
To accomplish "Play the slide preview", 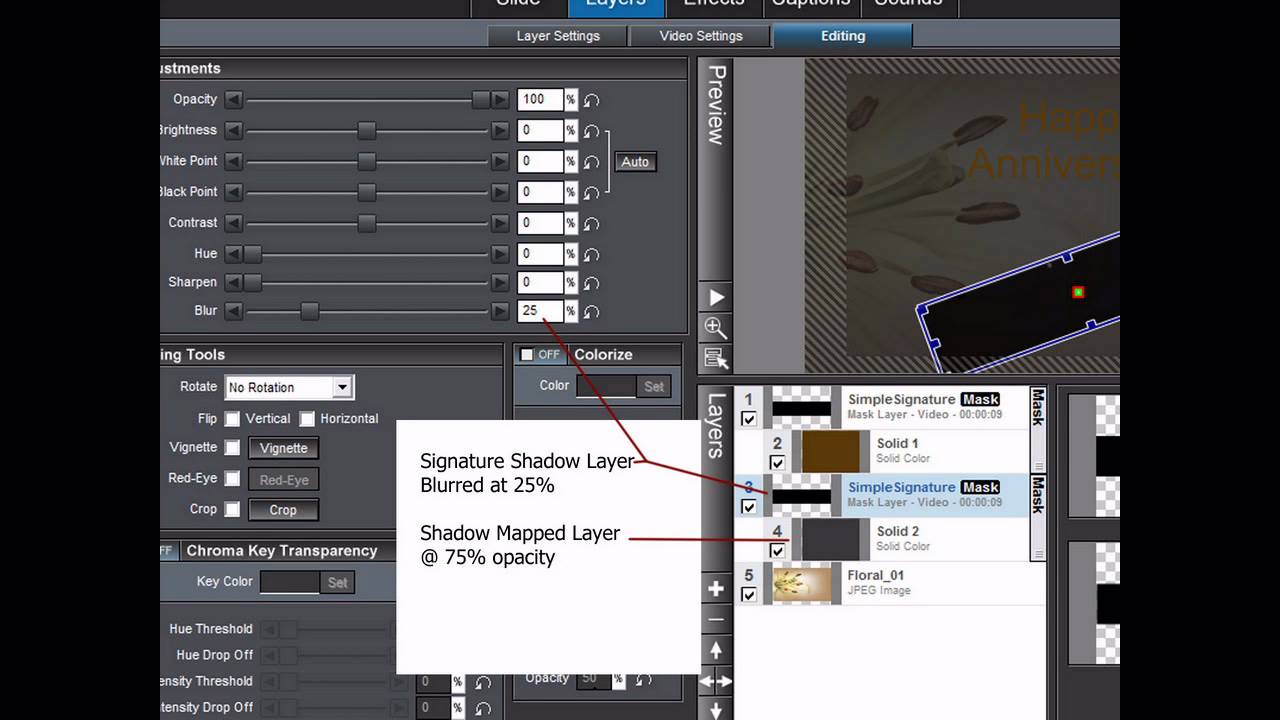I will [716, 298].
